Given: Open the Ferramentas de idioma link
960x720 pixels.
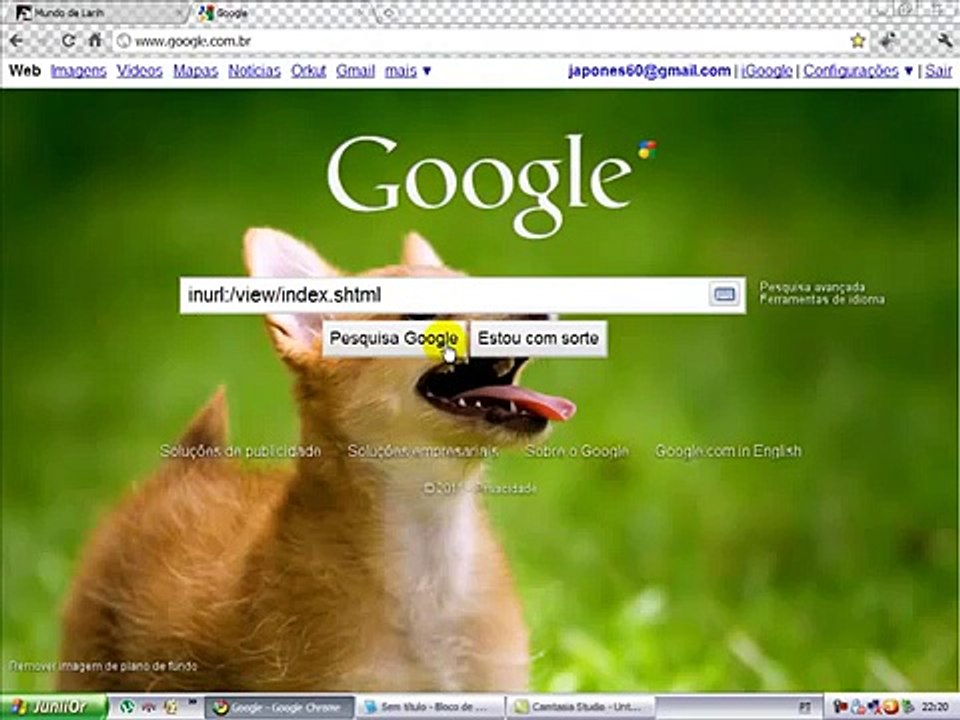Looking at the screenshot, I should pyautogui.click(x=822, y=299).
